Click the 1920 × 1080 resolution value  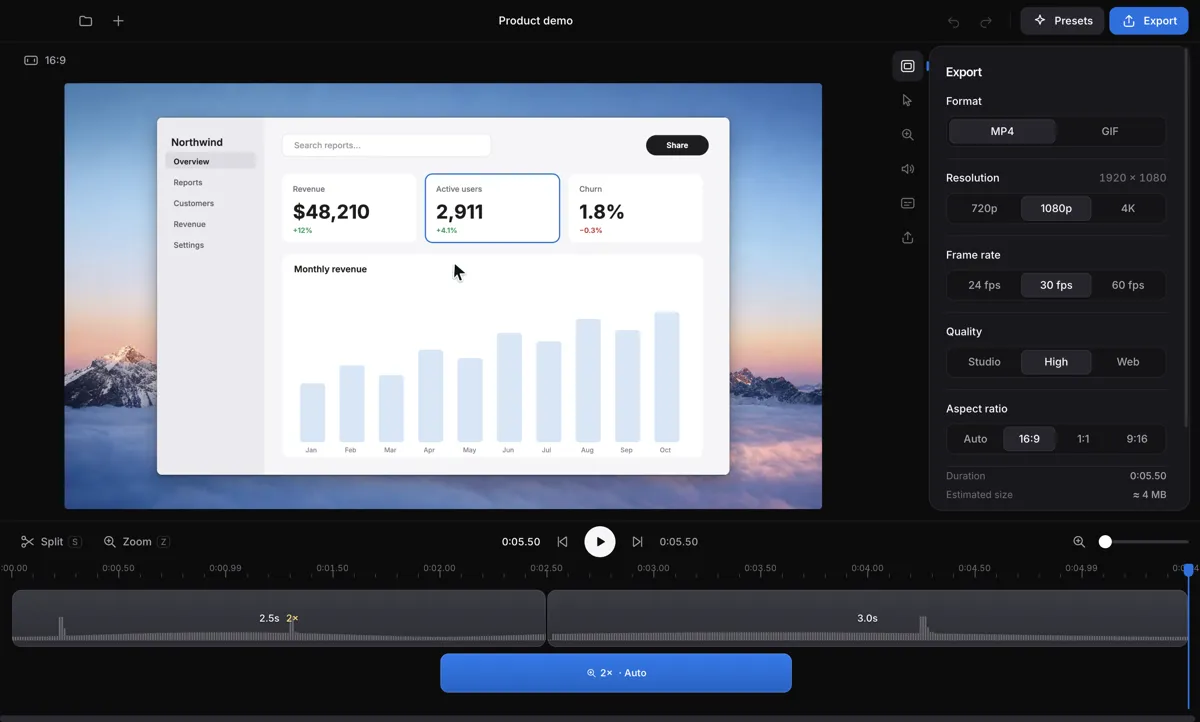click(x=1132, y=178)
